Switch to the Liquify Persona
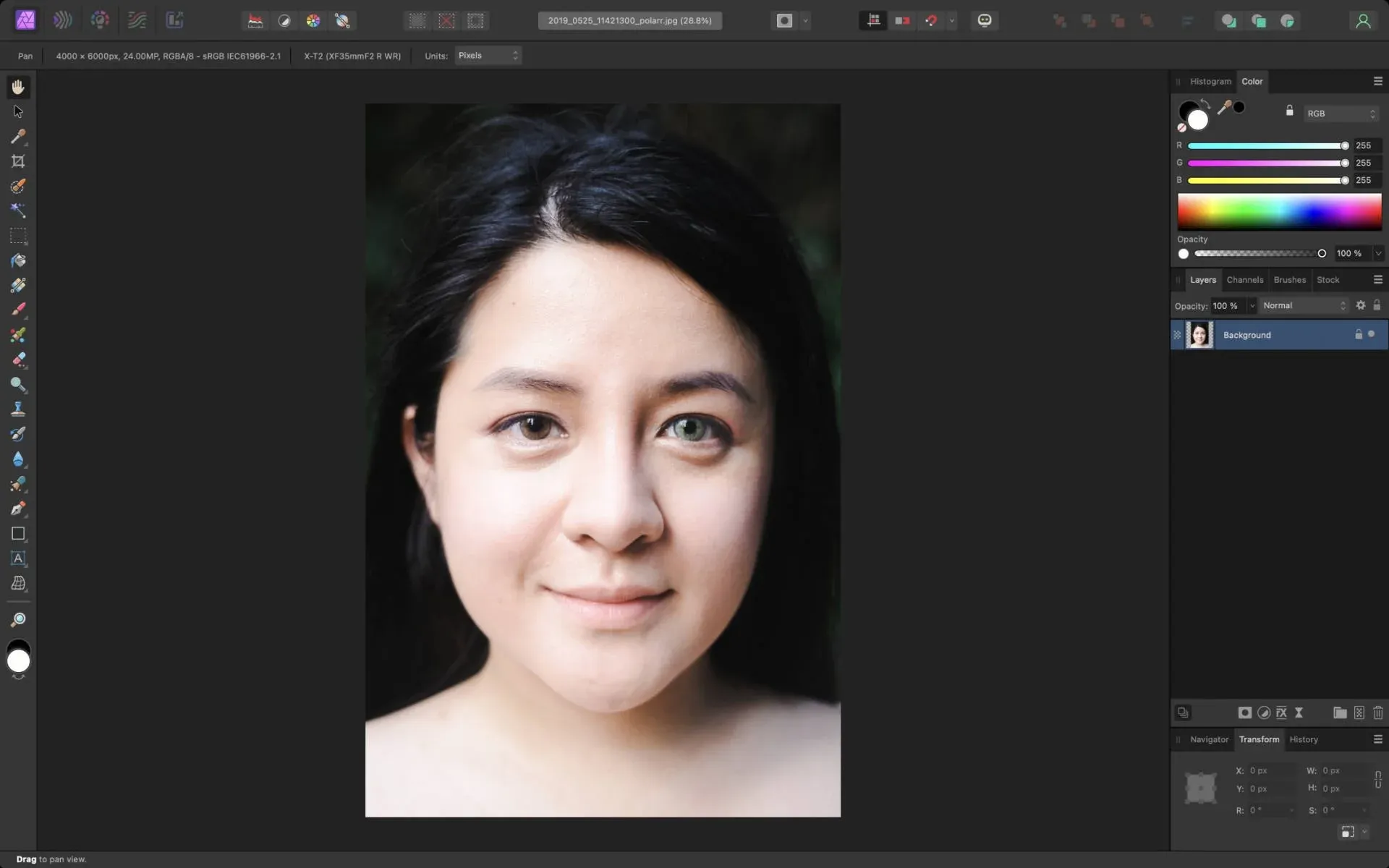 [x=63, y=20]
